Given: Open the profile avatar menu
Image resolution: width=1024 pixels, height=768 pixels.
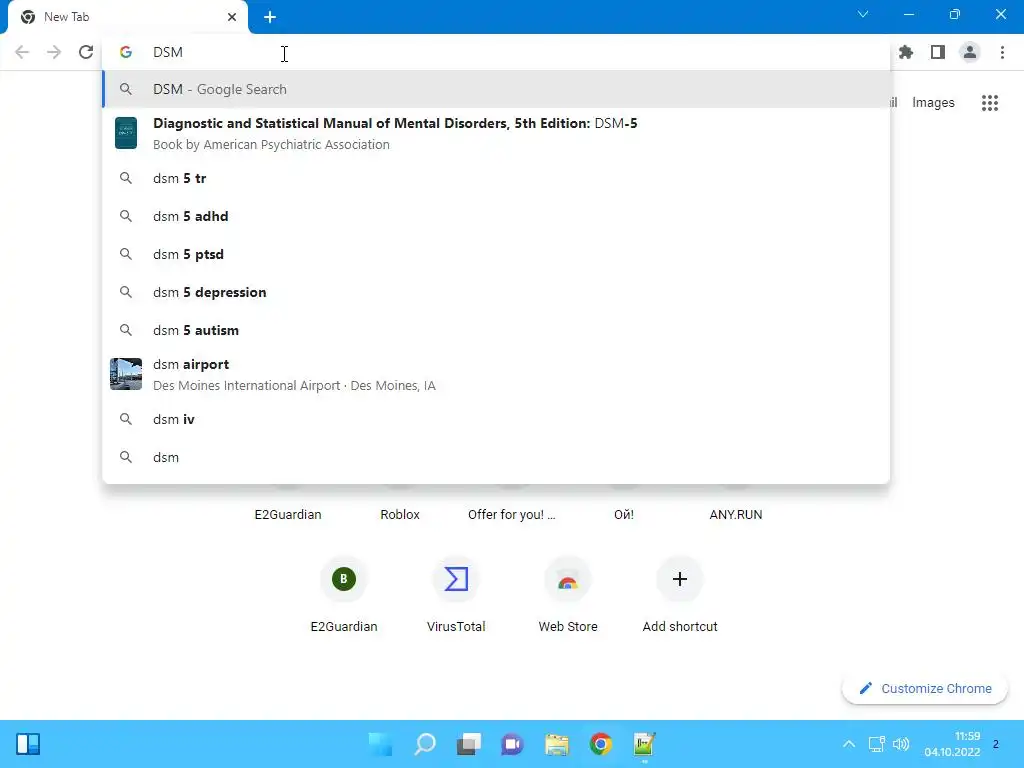Looking at the screenshot, I should point(970,52).
